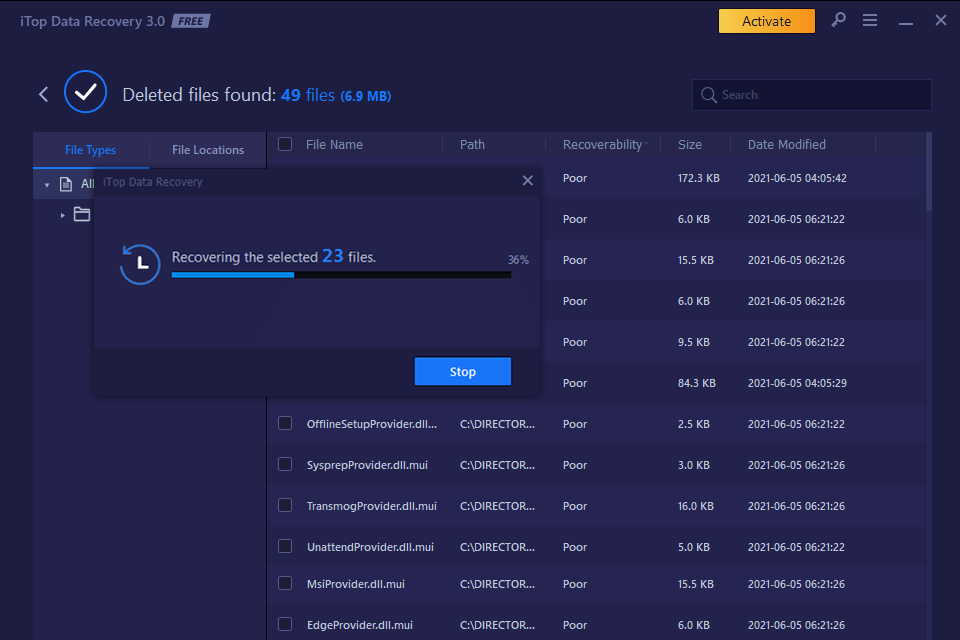The image size is (960, 640).
Task: Sort by the Recoverability column arrow
Action: [646, 145]
